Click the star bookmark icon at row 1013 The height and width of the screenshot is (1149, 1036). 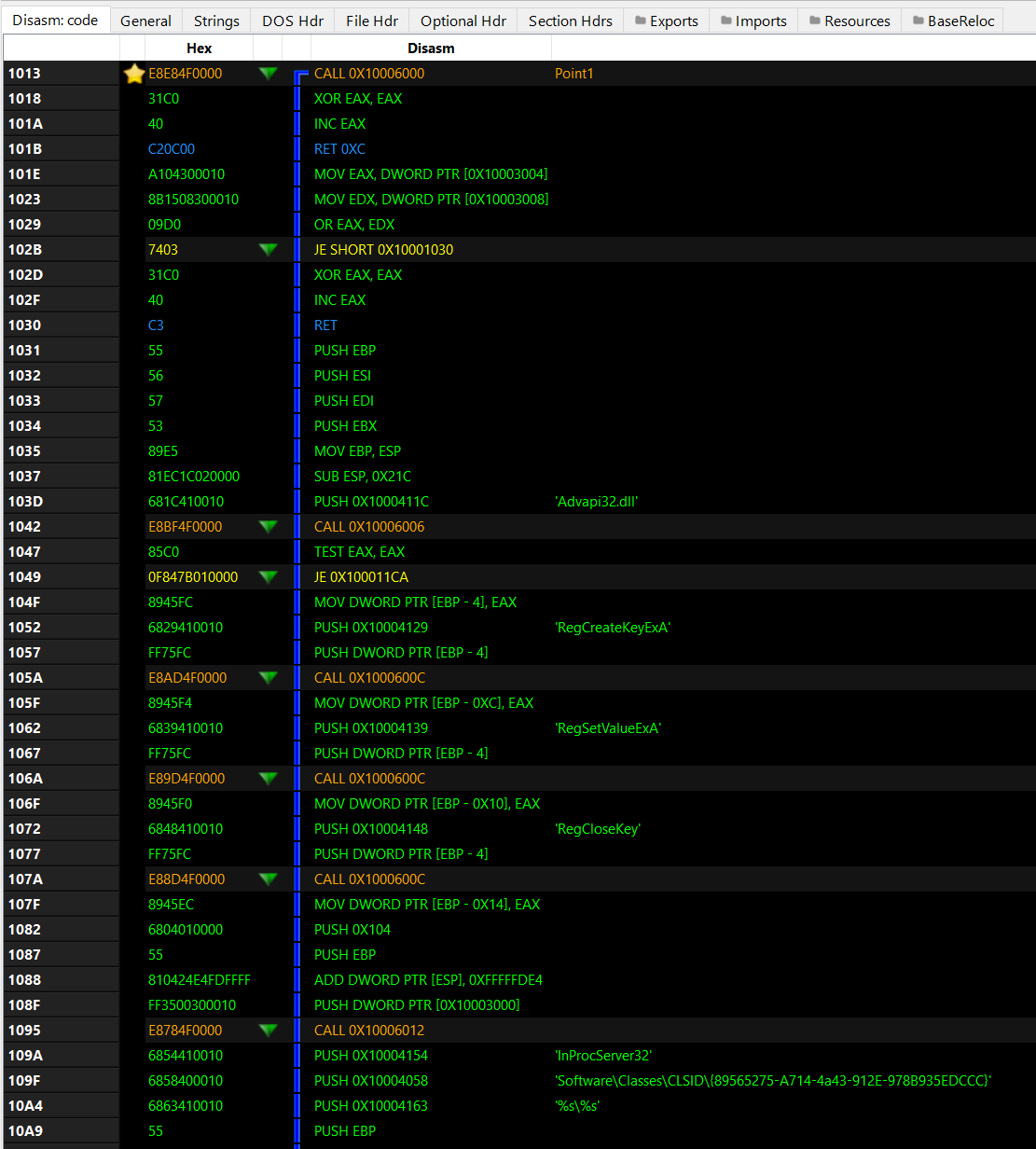coord(134,74)
